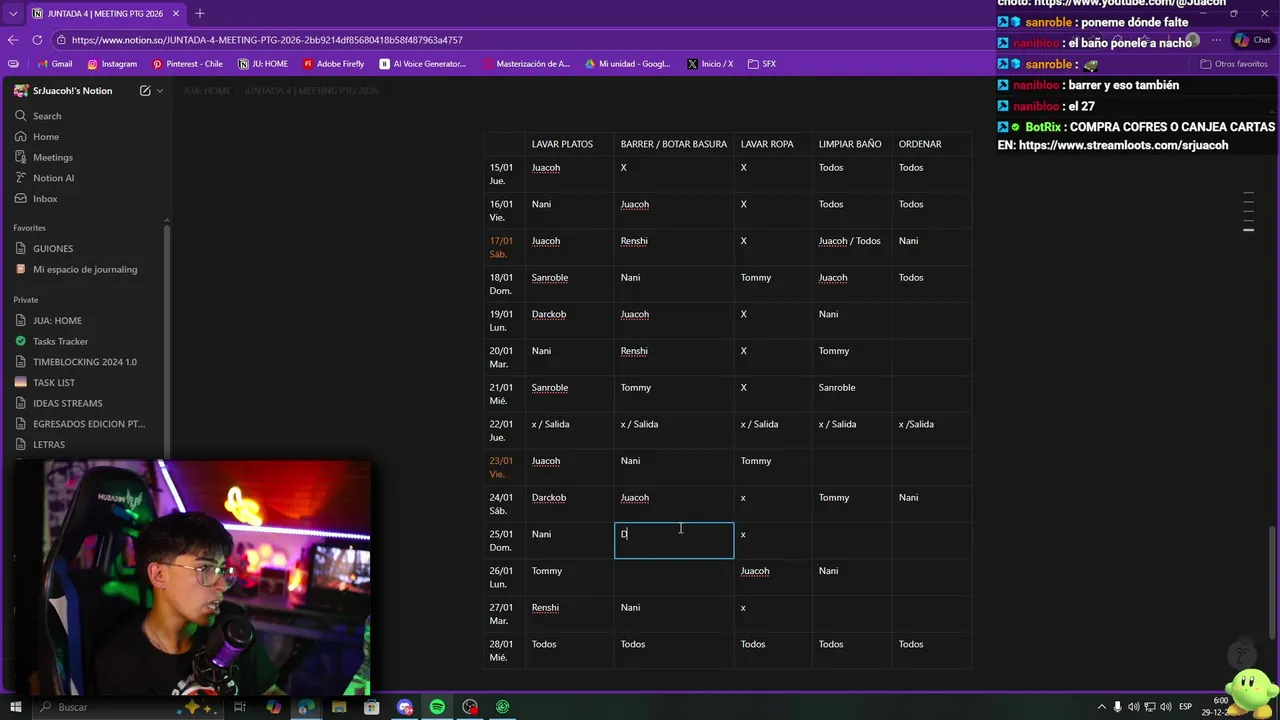The width and height of the screenshot is (1280, 720).
Task: Select the LIMPIAR BAÑO header cell
Action: 850,144
